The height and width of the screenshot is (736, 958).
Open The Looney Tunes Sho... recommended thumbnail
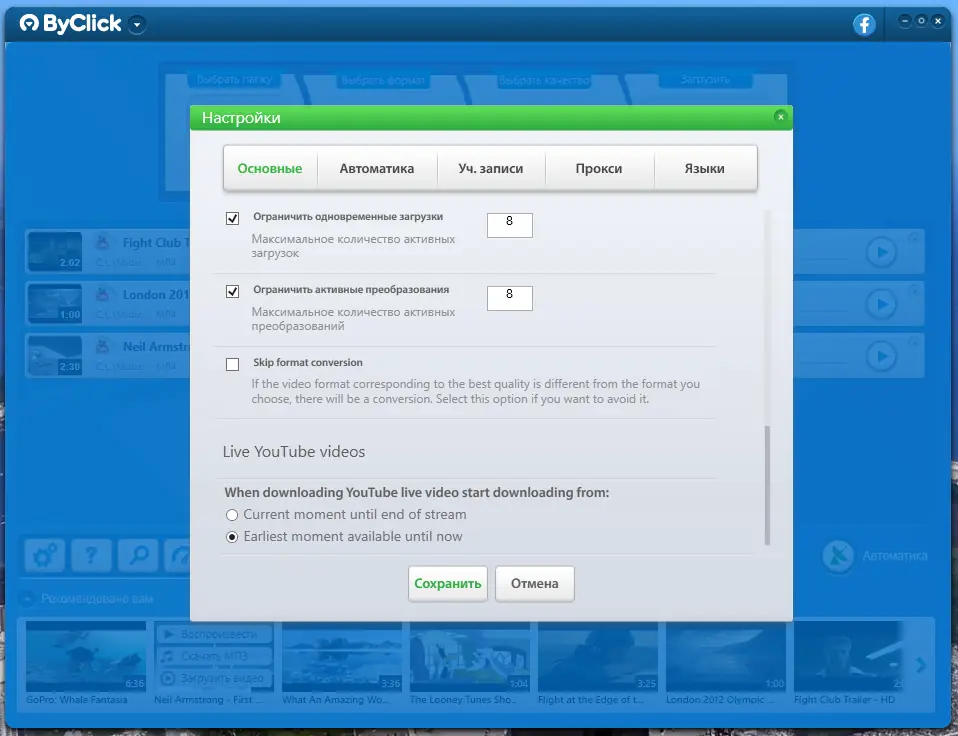[x=470, y=657]
